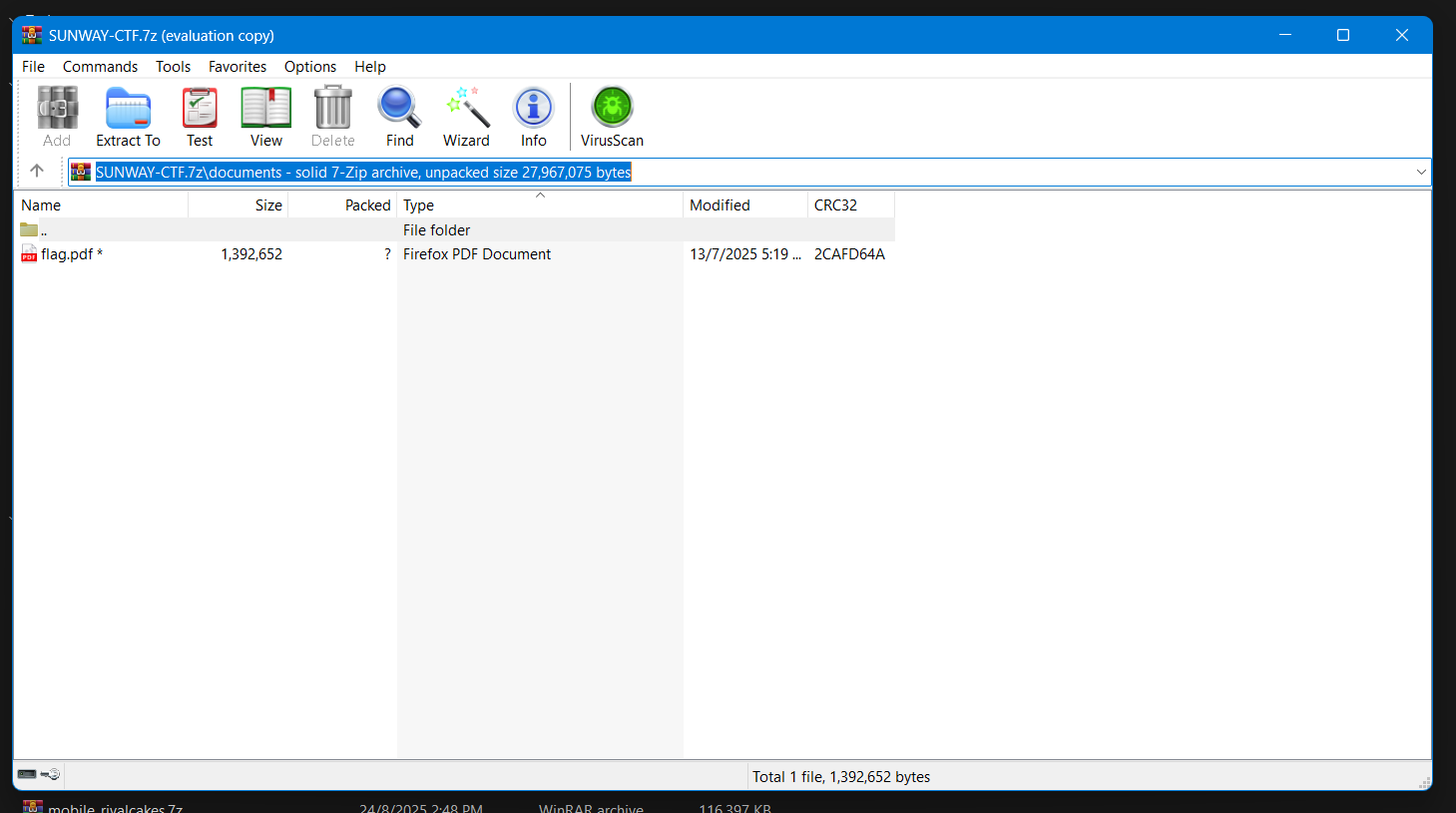The width and height of the screenshot is (1456, 813).
Task: Maximize the WinRAR window
Action: (x=1343, y=35)
